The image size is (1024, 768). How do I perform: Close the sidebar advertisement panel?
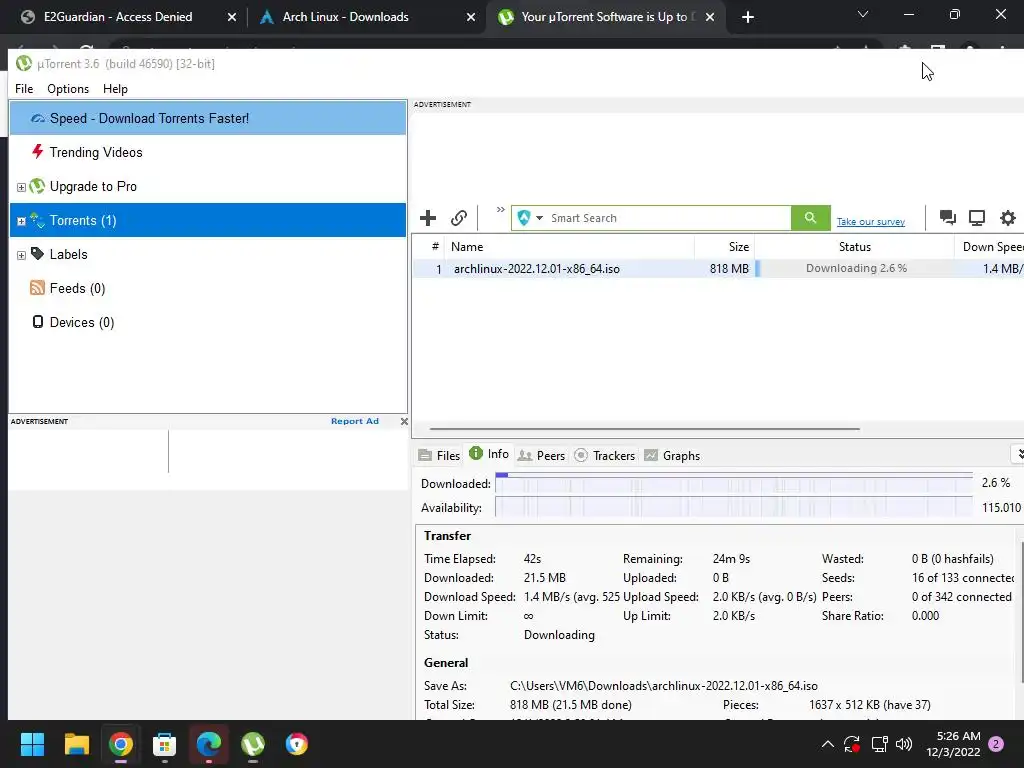pos(404,421)
